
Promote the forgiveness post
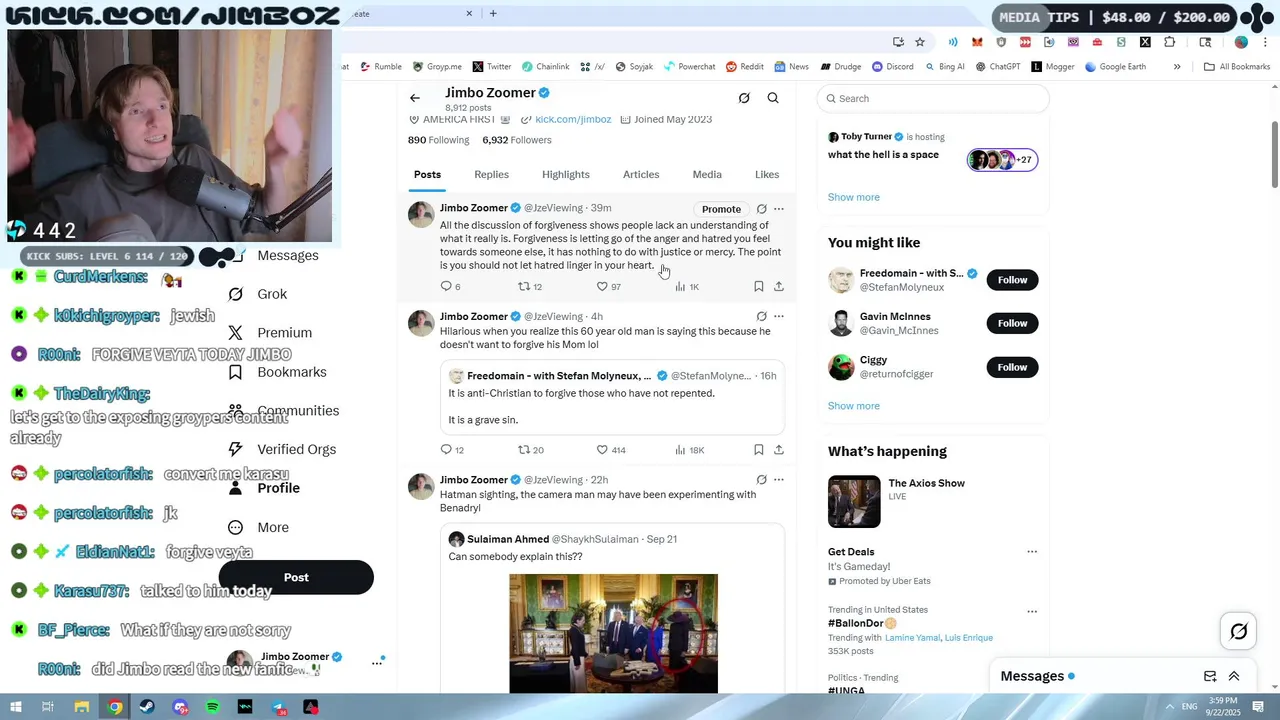[x=721, y=209]
